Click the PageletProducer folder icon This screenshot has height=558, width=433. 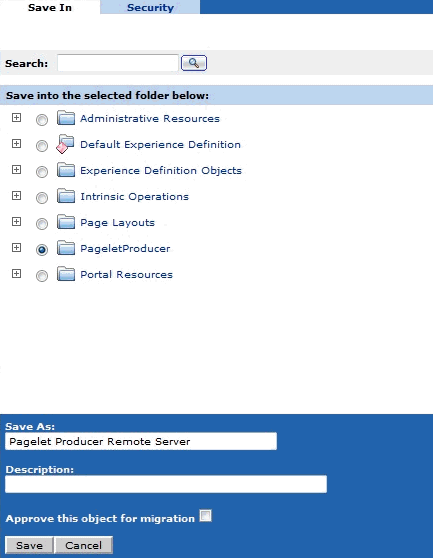pos(66,248)
